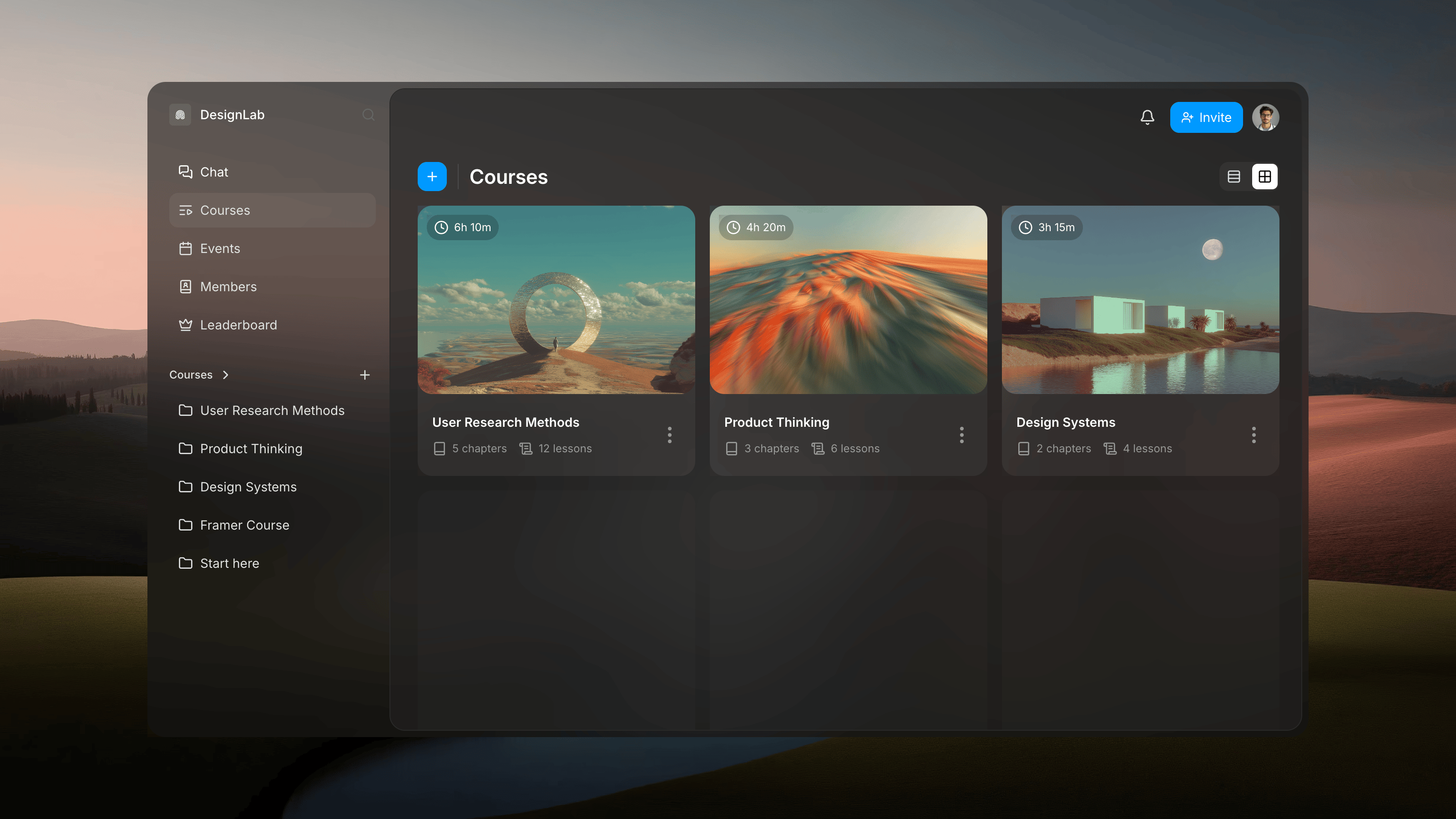Switch to list view layout
The width and height of the screenshot is (1456, 819).
pyautogui.click(x=1234, y=177)
